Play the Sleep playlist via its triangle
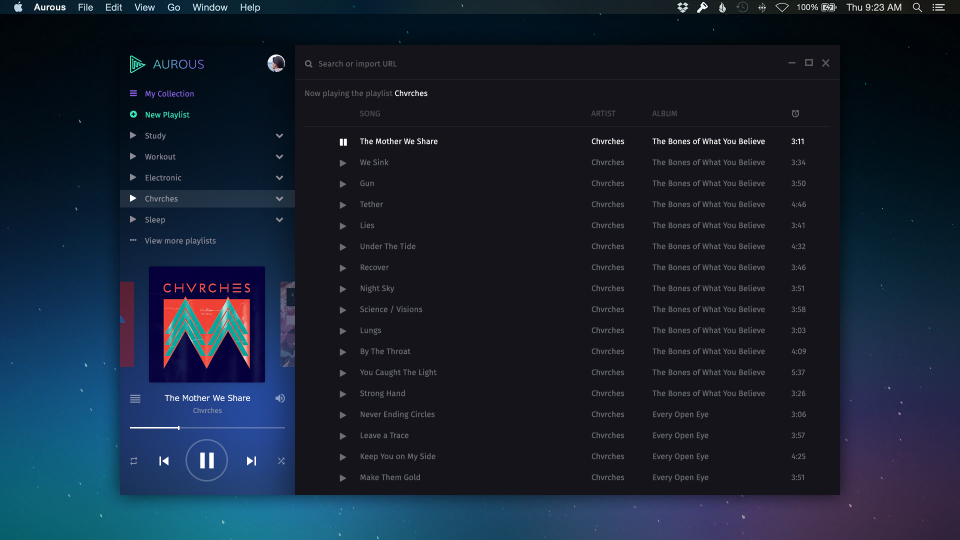Screen dimensions: 960x540 (x=133, y=219)
